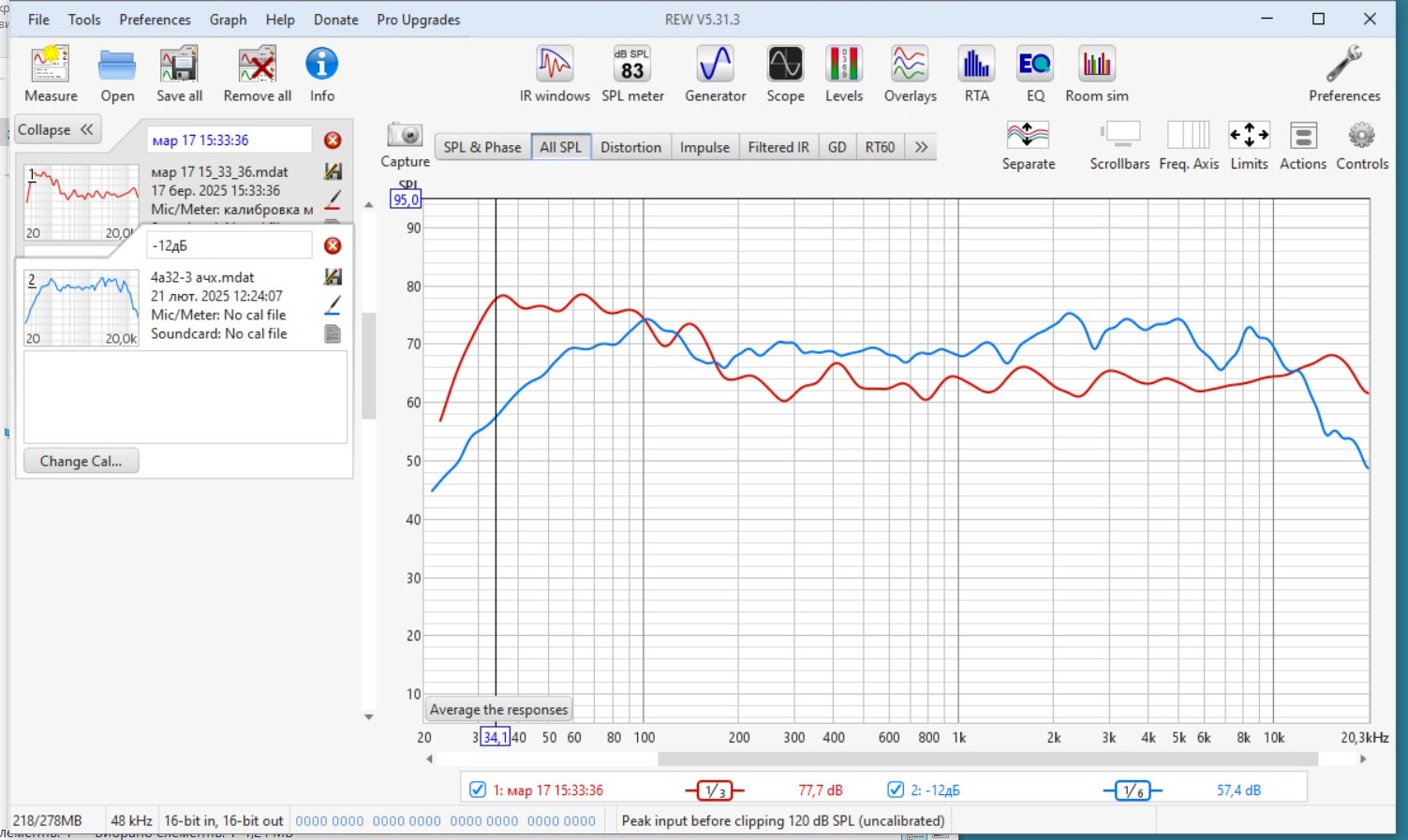Click save icon for мар 17 15_33_36.mdat
The image size is (1408, 840).
pyautogui.click(x=333, y=171)
